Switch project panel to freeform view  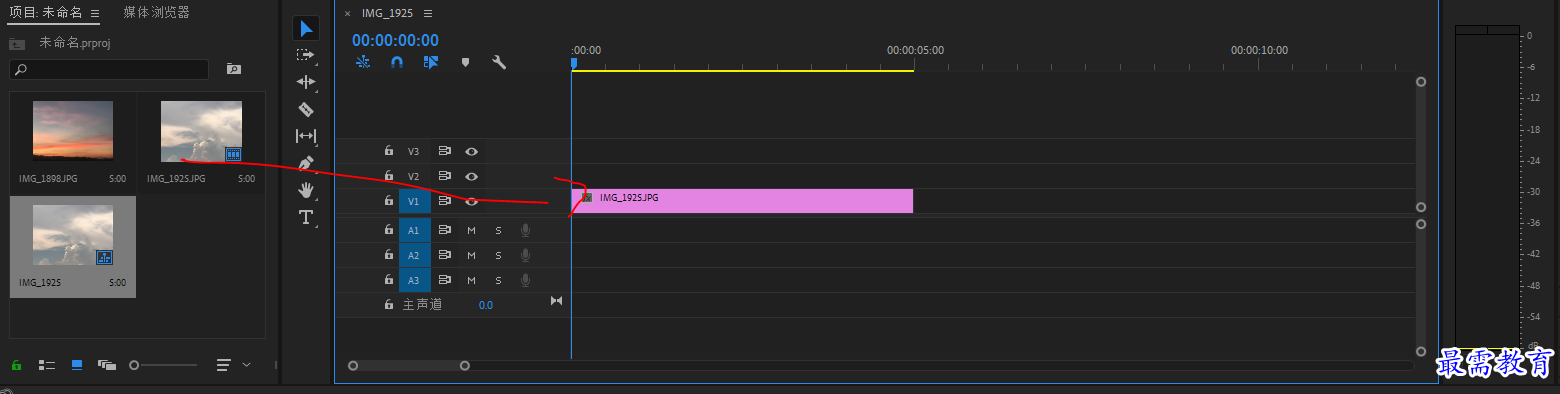107,365
